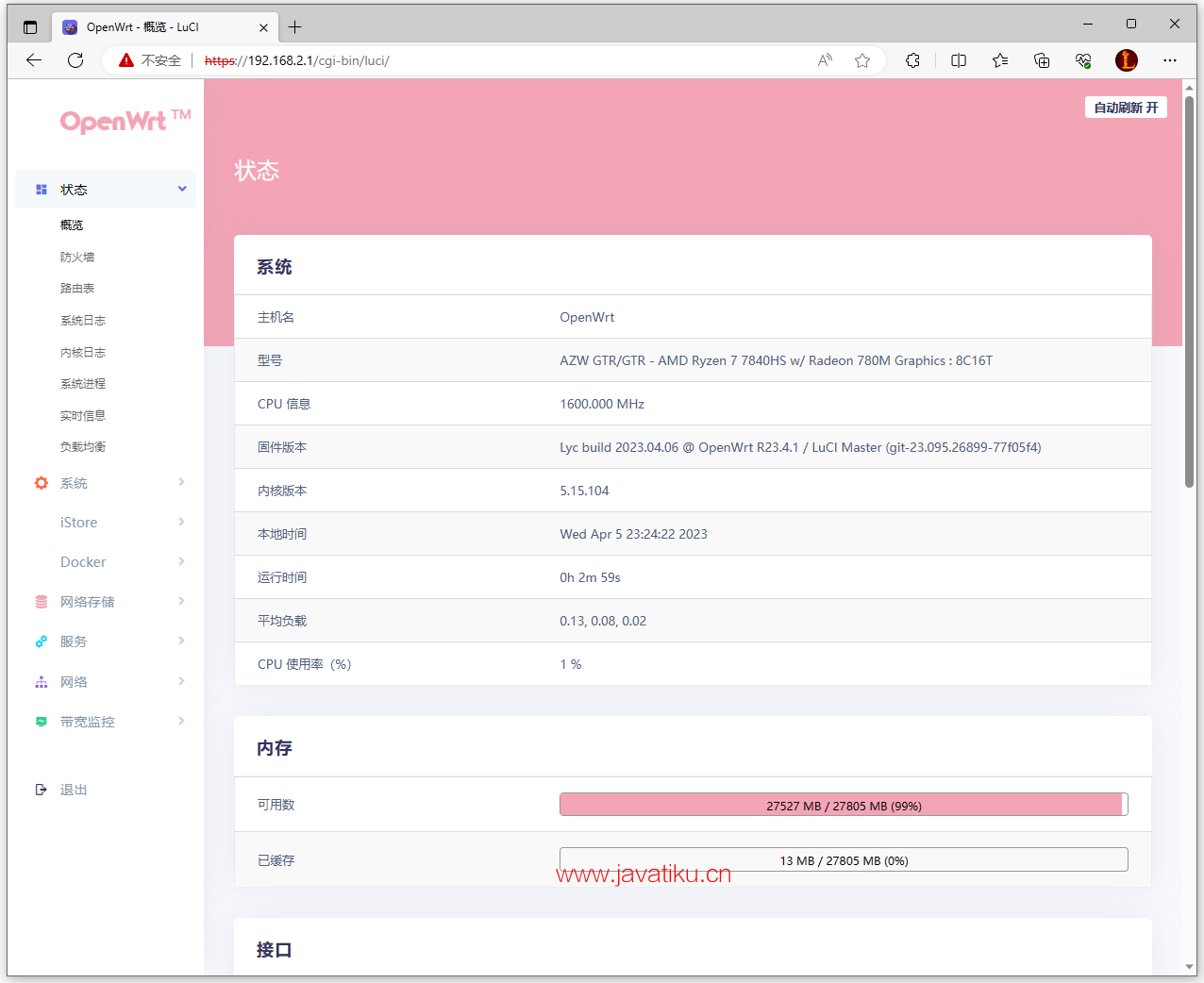Click the OpenWrt - 概览 - LuCI tab
The image size is (1204, 983).
pos(164,27)
